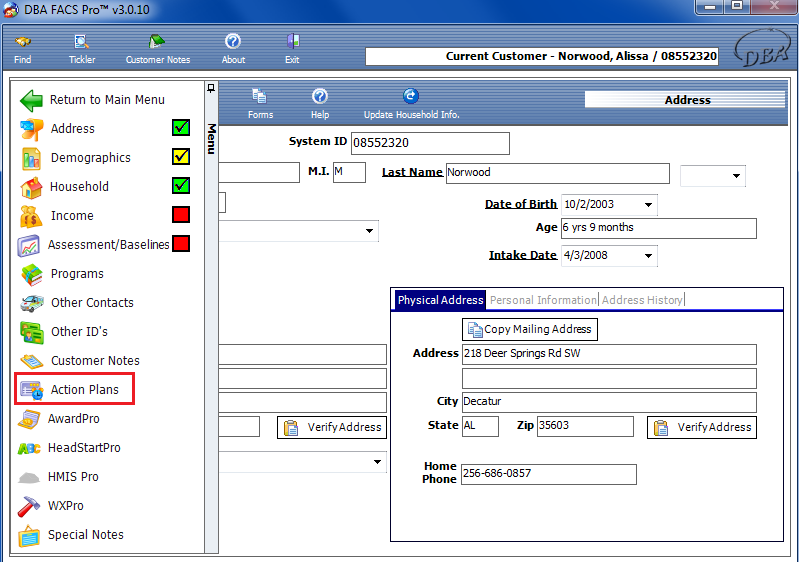Open Customer Notes toolbar icon
799x562 pixels.
pyautogui.click(x=157, y=41)
